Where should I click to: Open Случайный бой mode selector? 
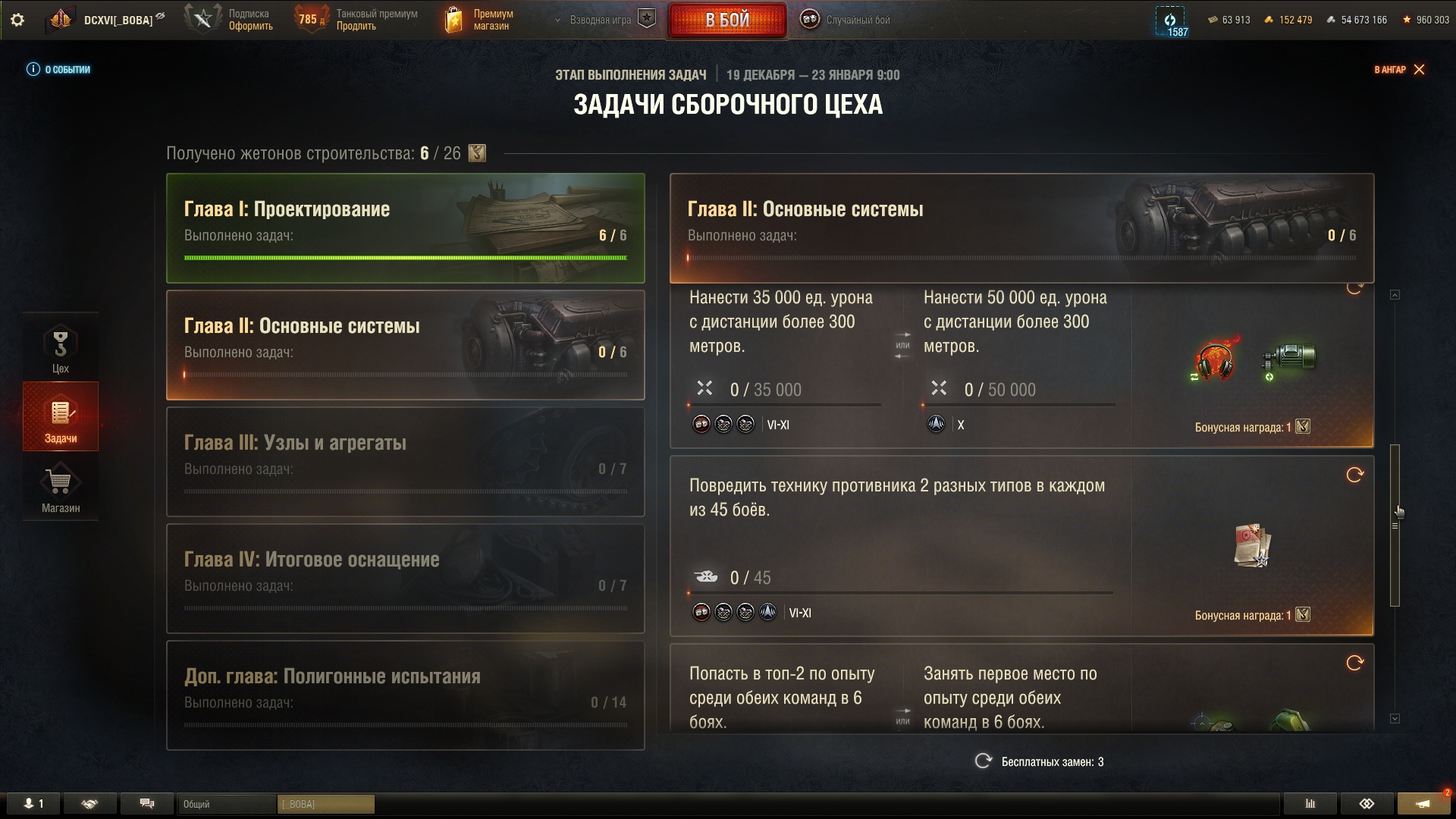coord(846,20)
